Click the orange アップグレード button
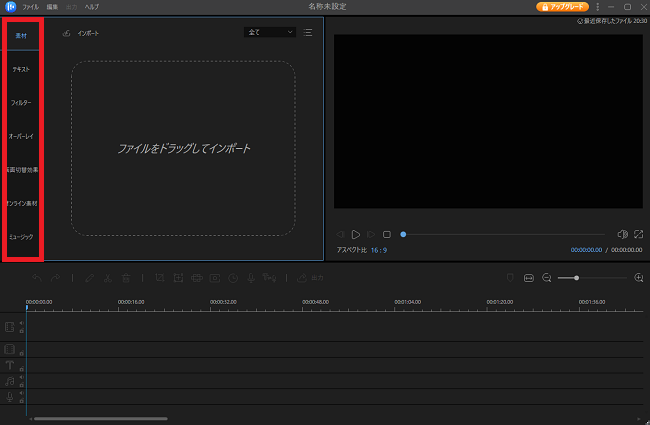 coord(562,7)
